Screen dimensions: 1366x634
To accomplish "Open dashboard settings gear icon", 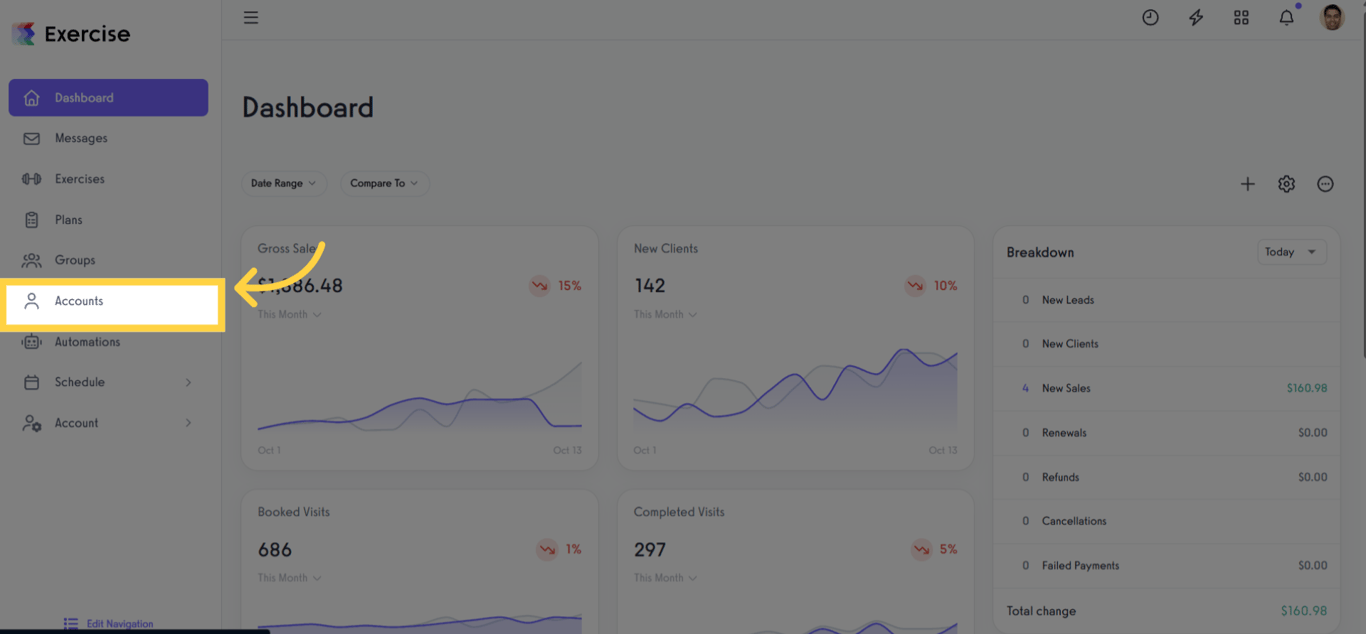I will [1286, 184].
